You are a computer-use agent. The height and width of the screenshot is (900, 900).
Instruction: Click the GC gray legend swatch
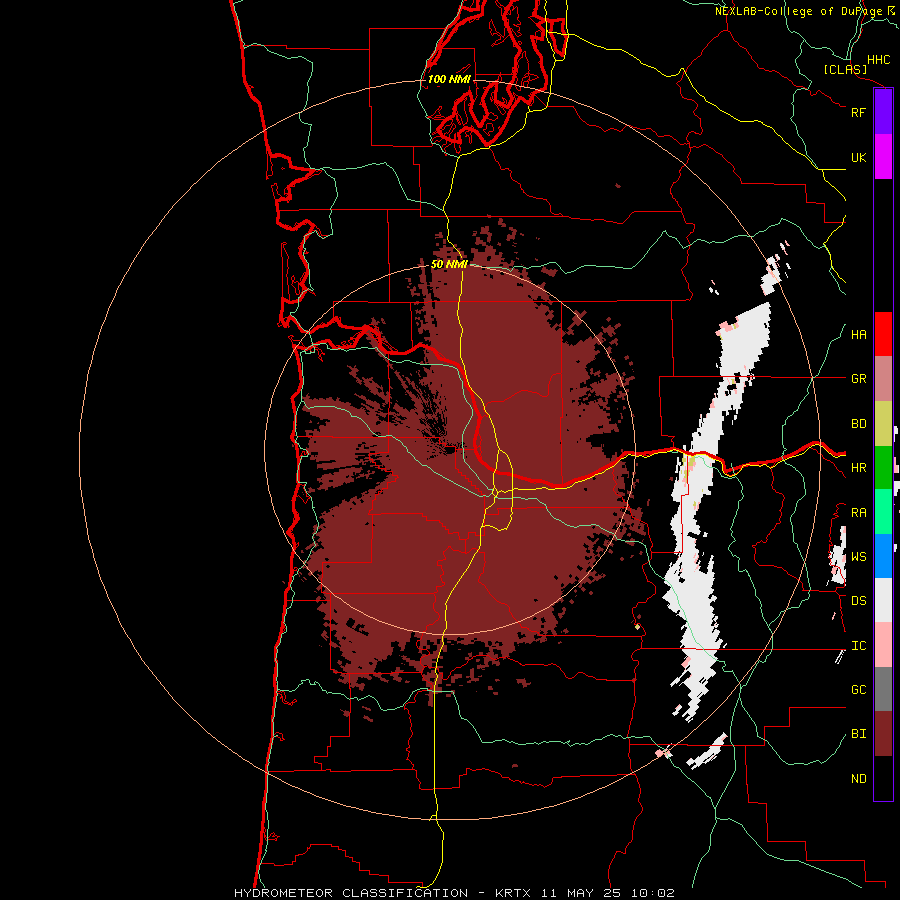coord(883,689)
